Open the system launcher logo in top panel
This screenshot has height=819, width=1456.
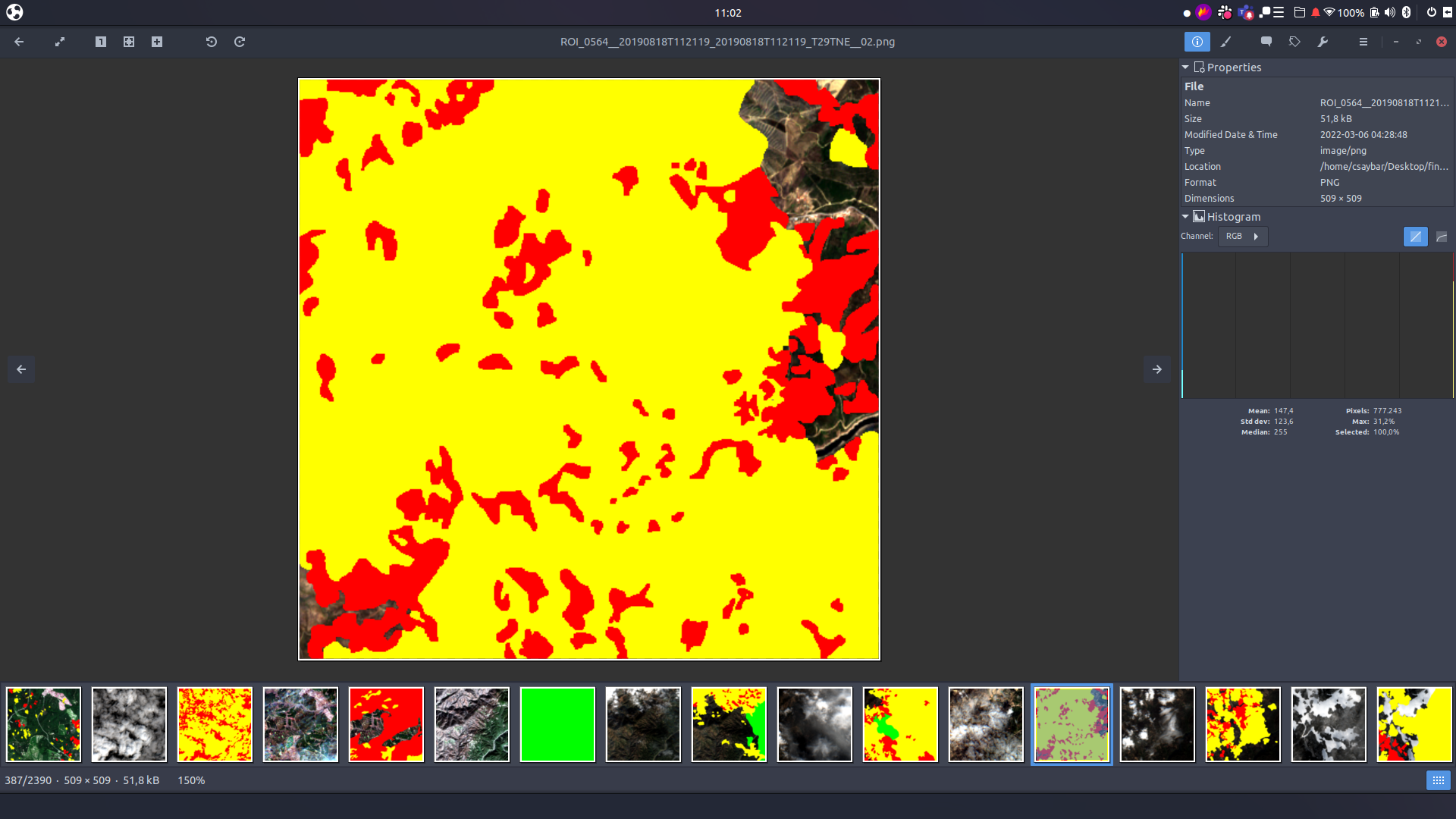click(14, 12)
